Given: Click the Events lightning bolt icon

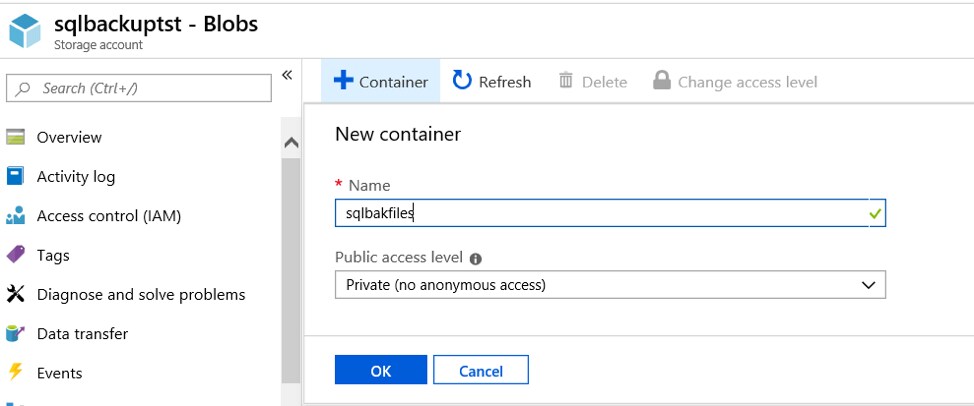Looking at the screenshot, I should pos(15,373).
